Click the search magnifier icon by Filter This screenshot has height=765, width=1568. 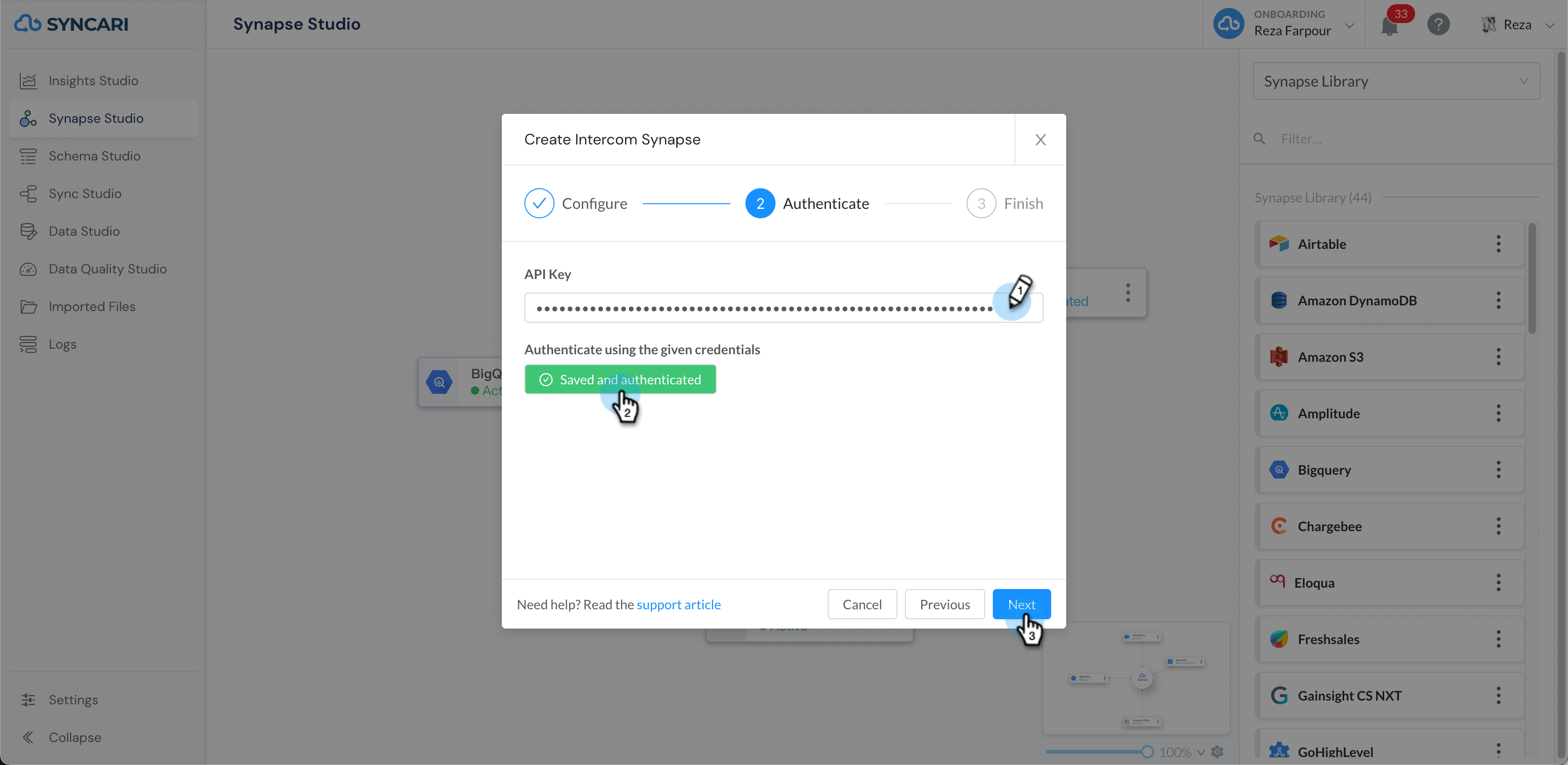pos(1259,139)
